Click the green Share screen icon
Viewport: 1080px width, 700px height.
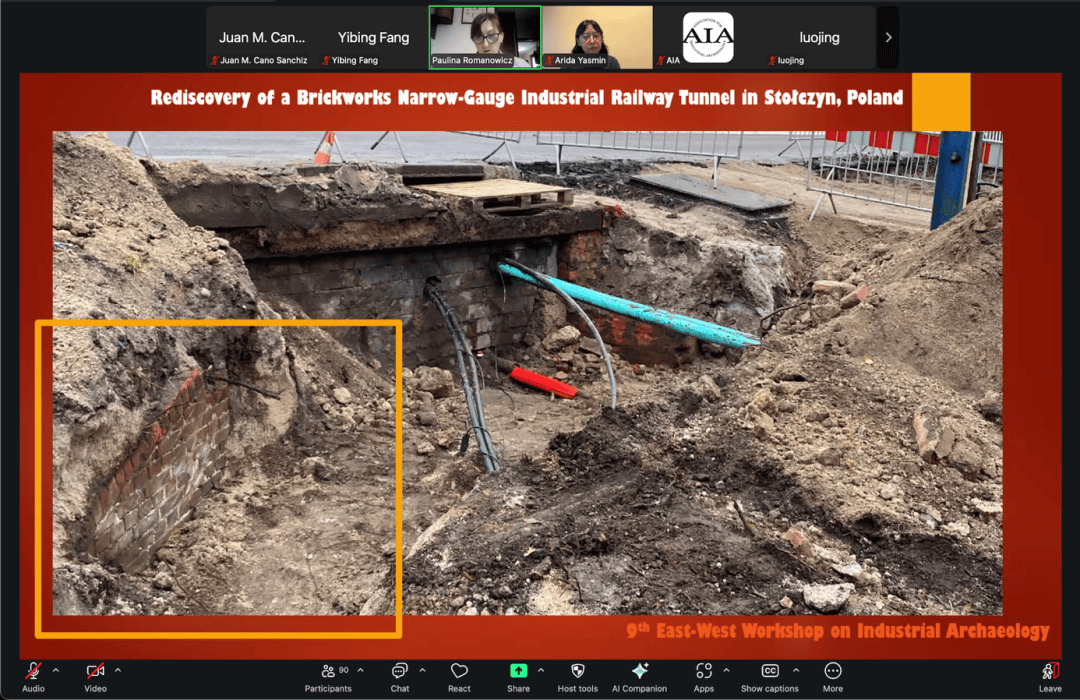pyautogui.click(x=518, y=671)
